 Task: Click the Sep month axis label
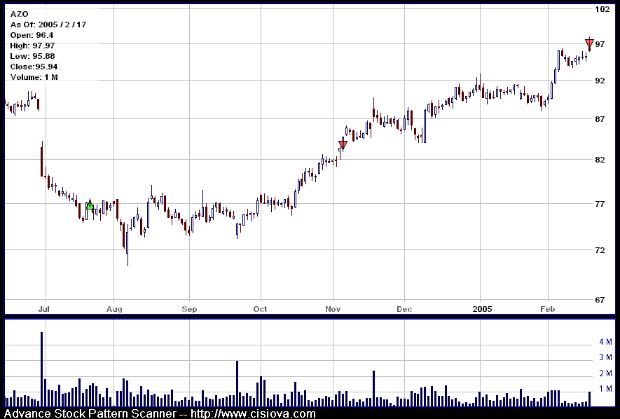189,309
